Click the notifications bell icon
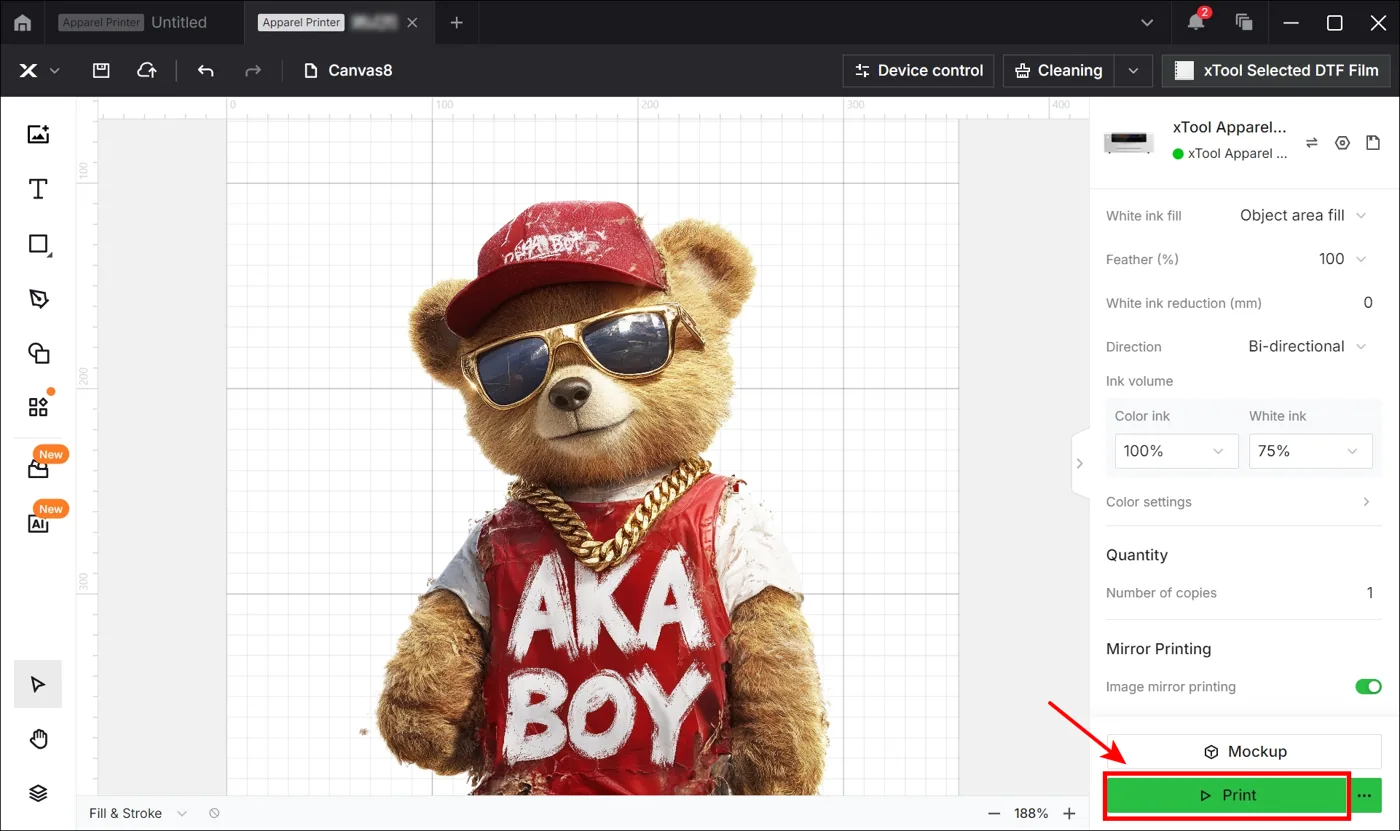The image size is (1400, 831). click(x=1195, y=22)
